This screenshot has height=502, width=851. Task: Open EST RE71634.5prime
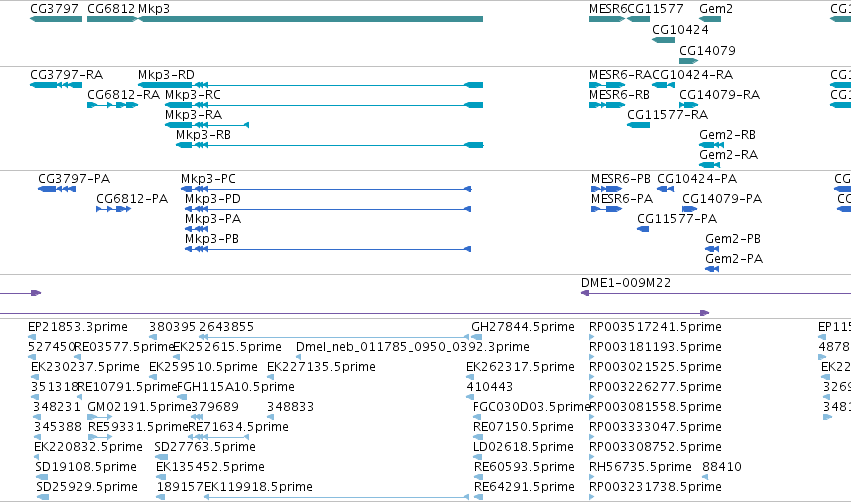tap(218, 437)
